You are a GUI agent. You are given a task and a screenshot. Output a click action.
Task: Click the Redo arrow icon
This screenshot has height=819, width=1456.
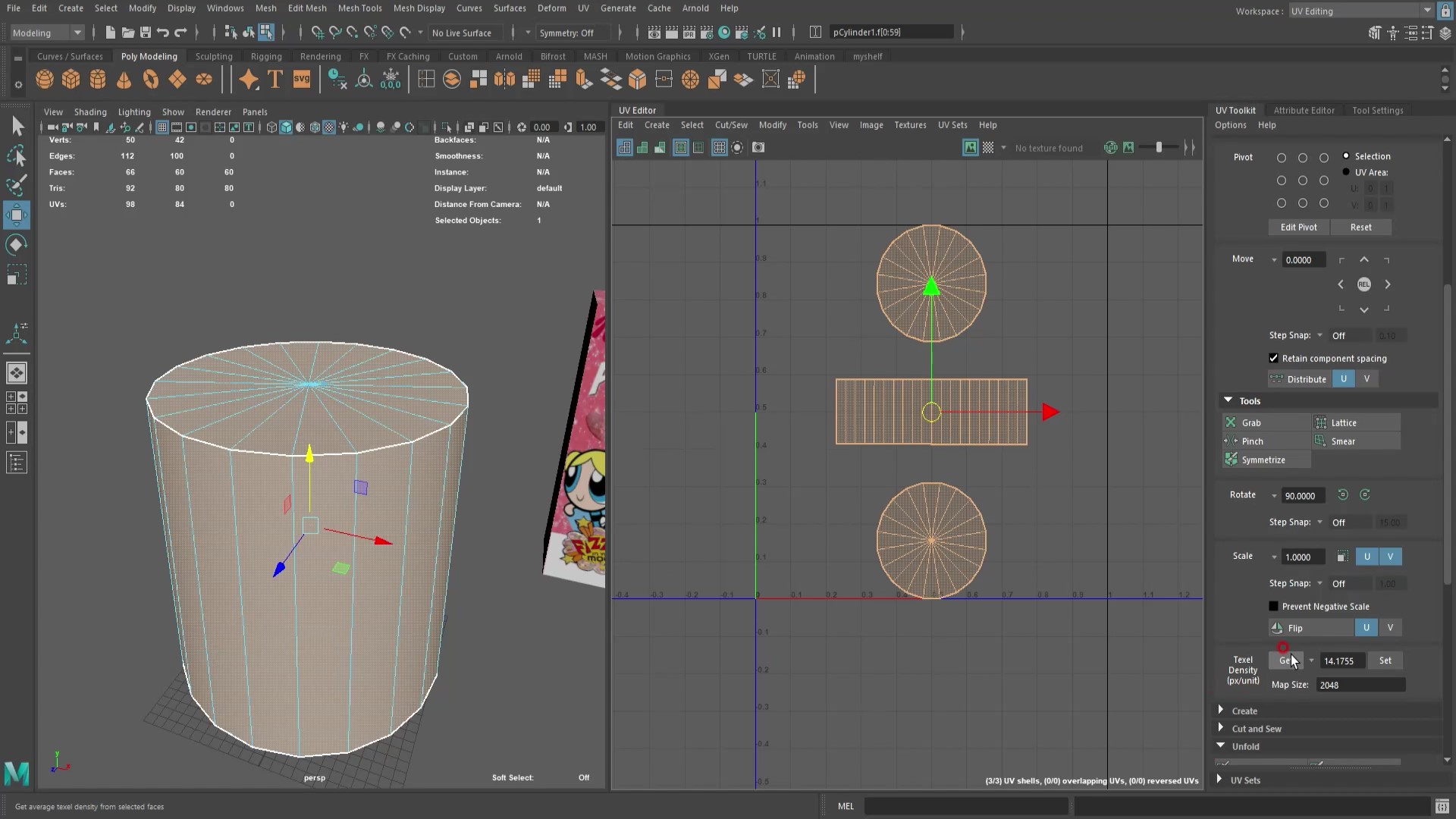[x=180, y=33]
